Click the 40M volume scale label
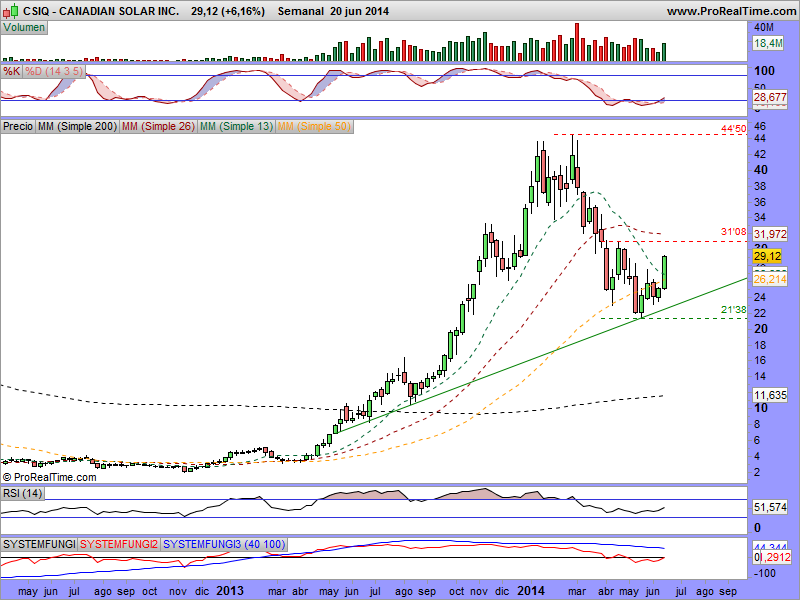The image size is (800, 600). 764,27
